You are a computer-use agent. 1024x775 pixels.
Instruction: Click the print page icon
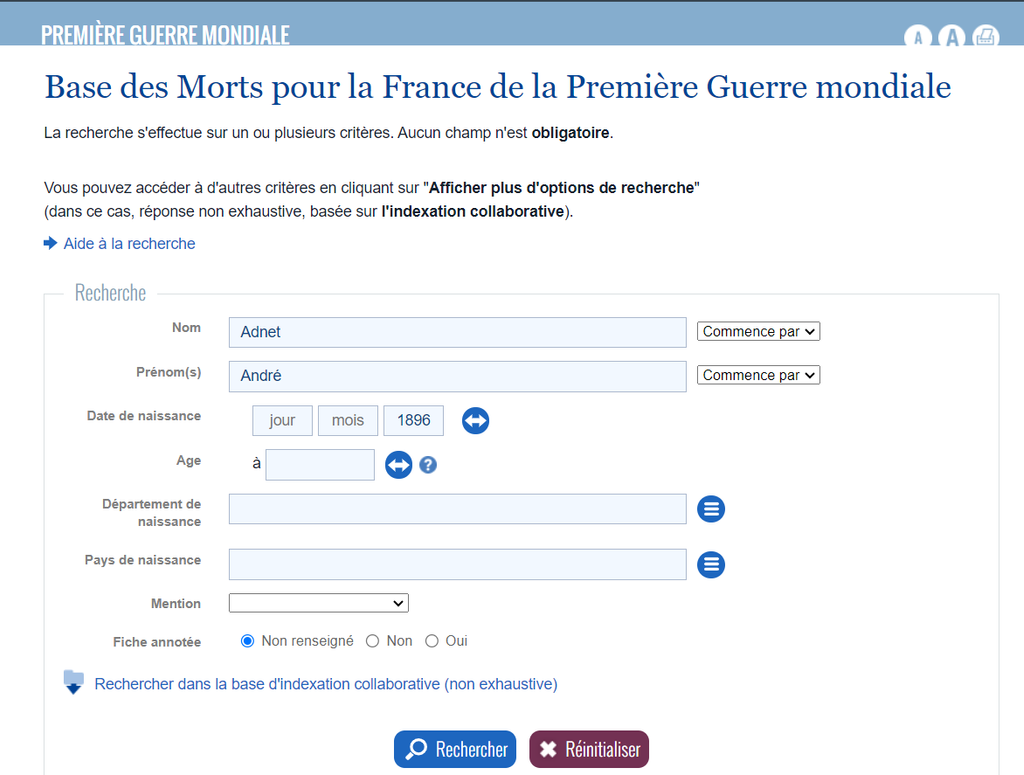coord(985,38)
